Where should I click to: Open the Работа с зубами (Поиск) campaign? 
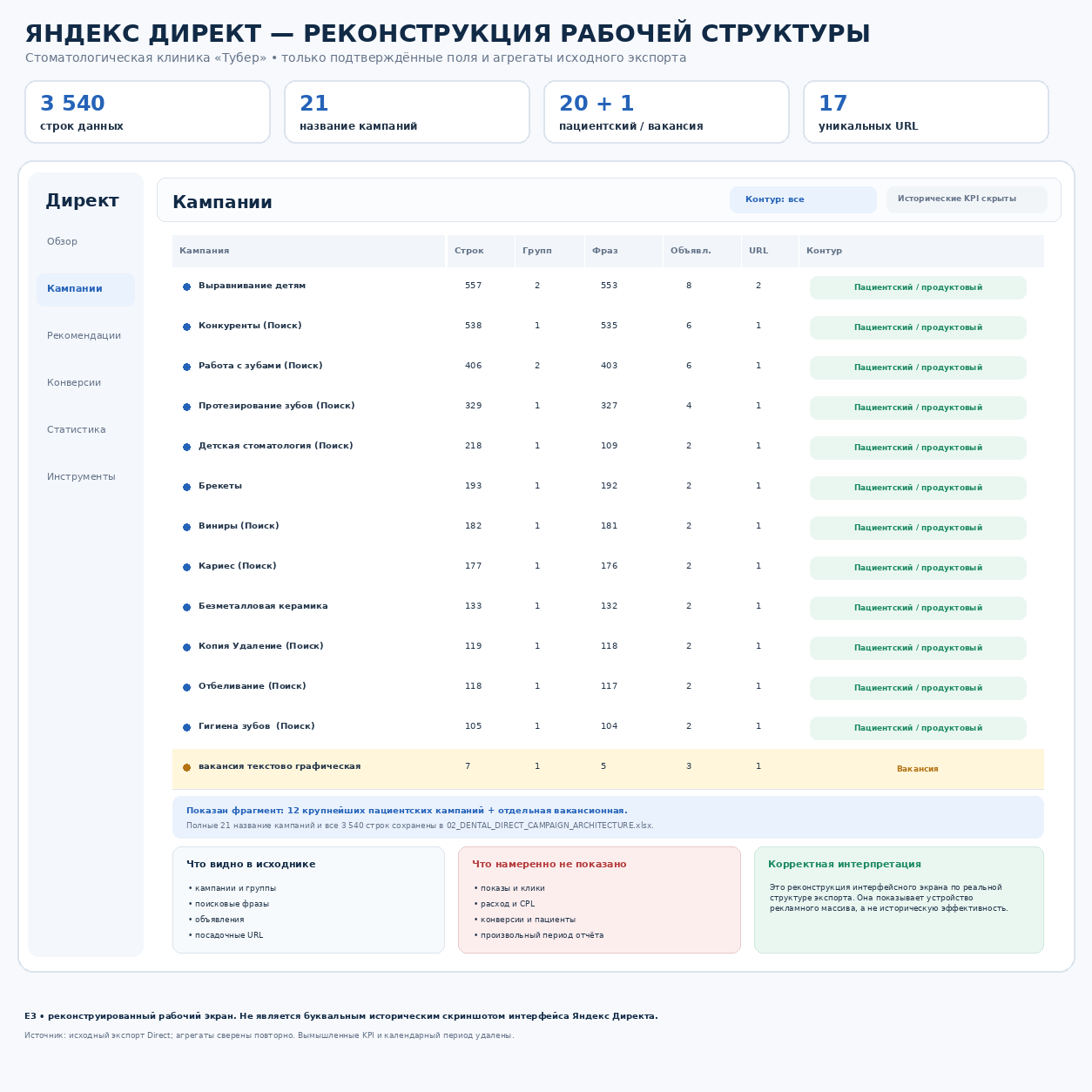tap(260, 366)
